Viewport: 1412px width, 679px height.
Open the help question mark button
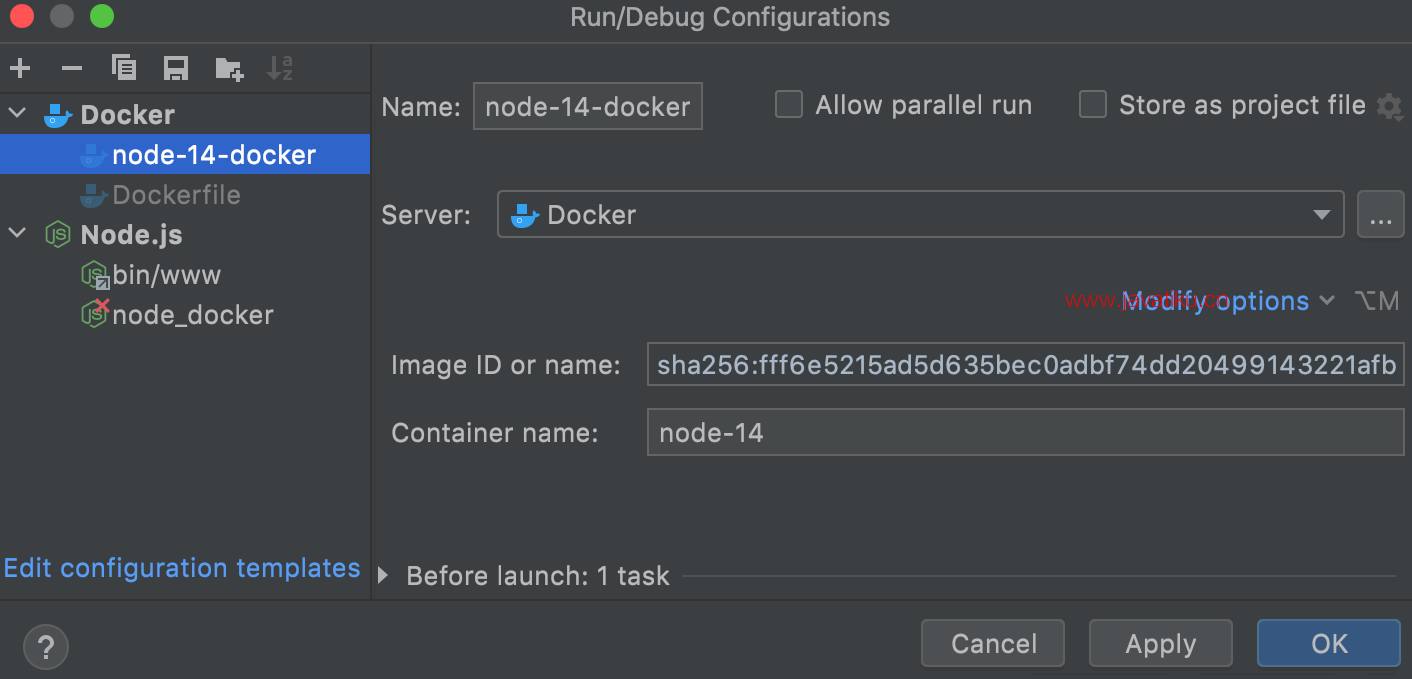coord(45,645)
